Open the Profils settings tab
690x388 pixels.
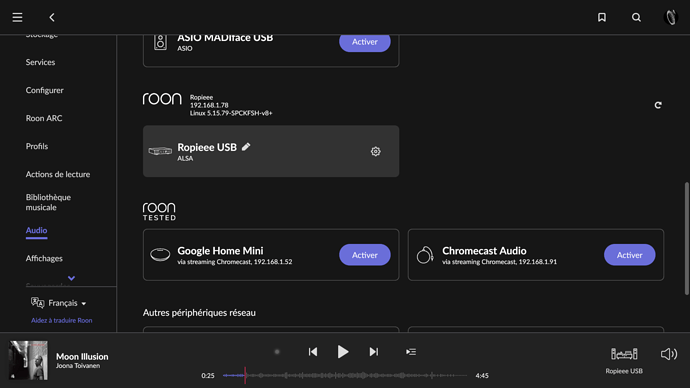point(37,146)
